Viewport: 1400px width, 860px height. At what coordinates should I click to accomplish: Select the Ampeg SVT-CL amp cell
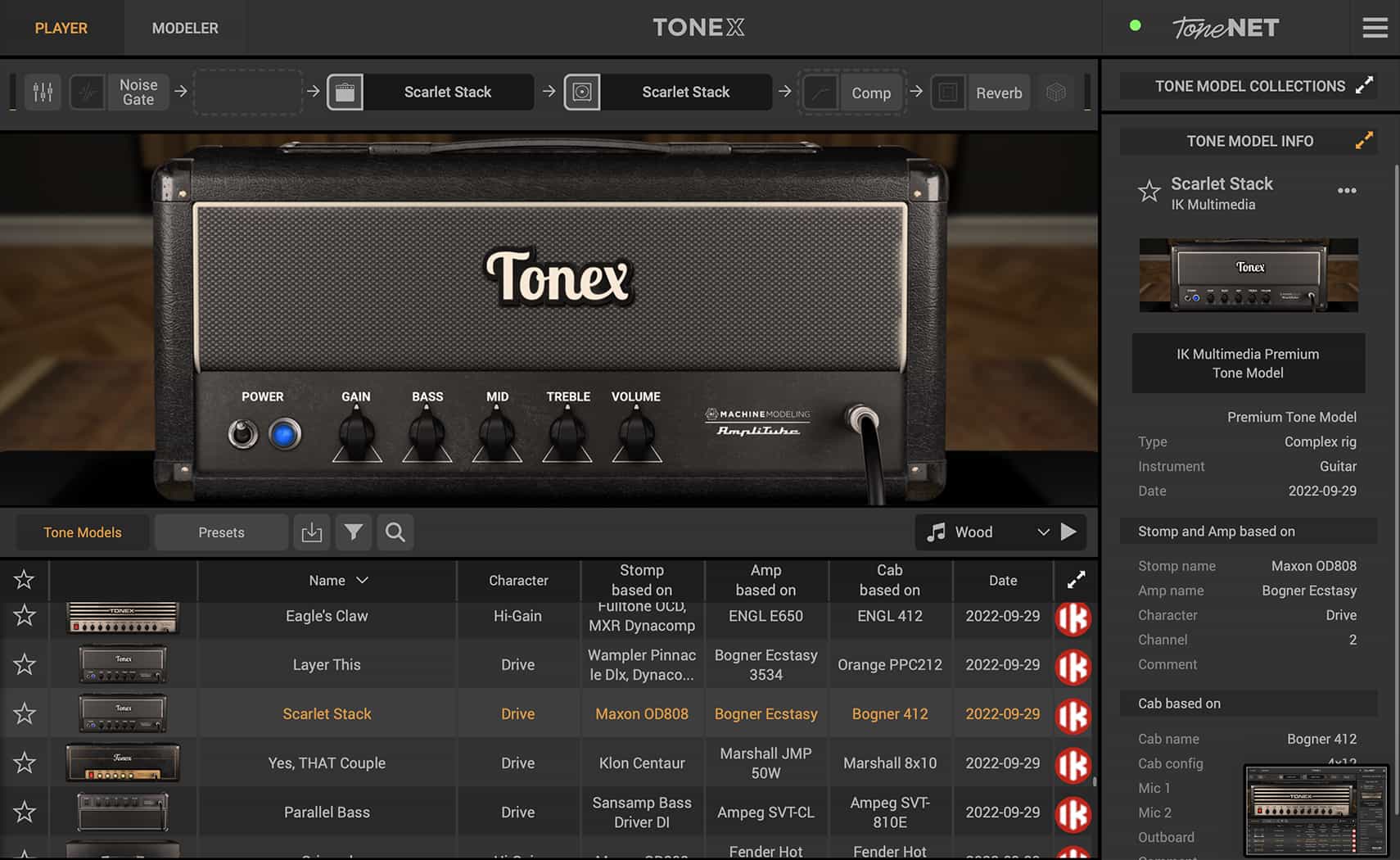pos(765,812)
